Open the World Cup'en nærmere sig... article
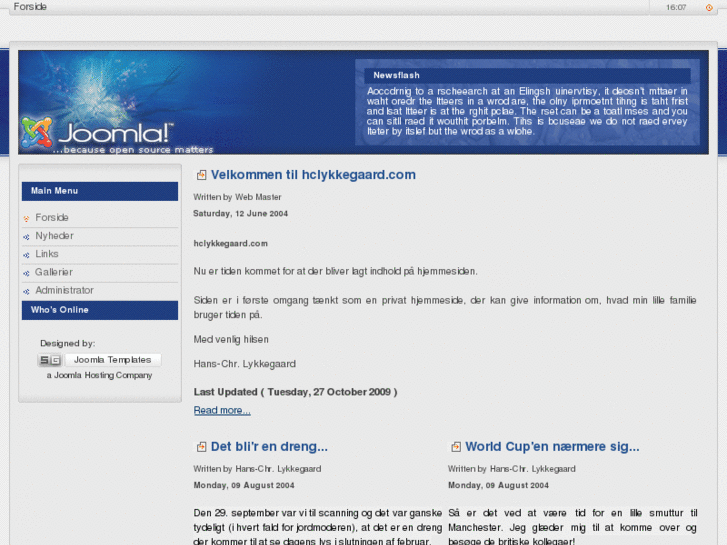Viewport: 727px width, 545px height. pos(552,447)
